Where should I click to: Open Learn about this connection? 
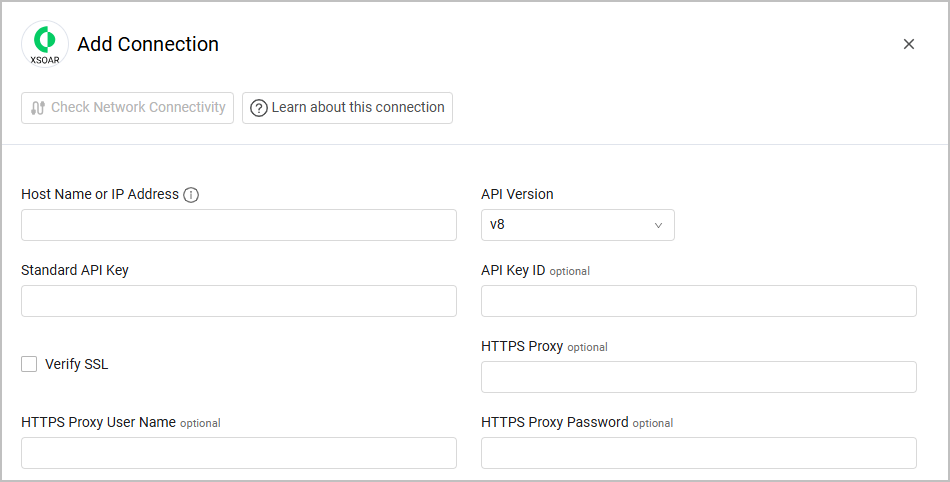coord(347,108)
